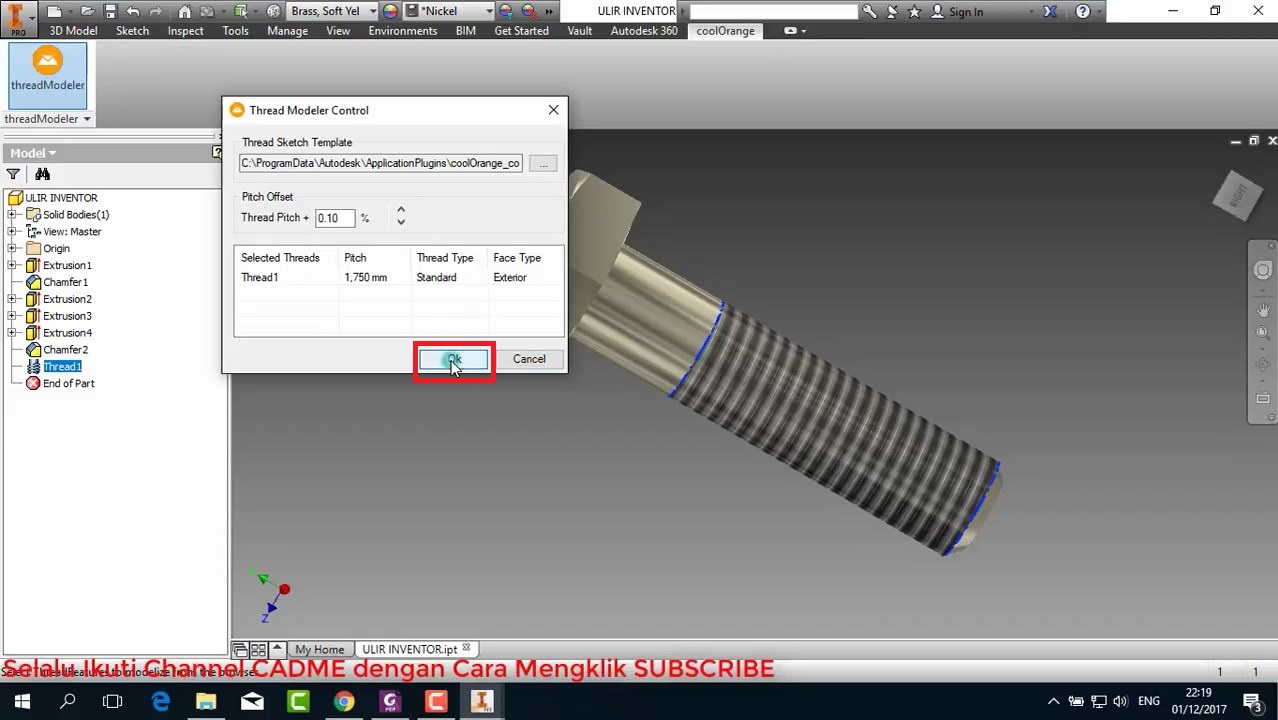This screenshot has width=1278, height=720.
Task: Edit the Thread Sketch Template path field
Action: (x=380, y=162)
